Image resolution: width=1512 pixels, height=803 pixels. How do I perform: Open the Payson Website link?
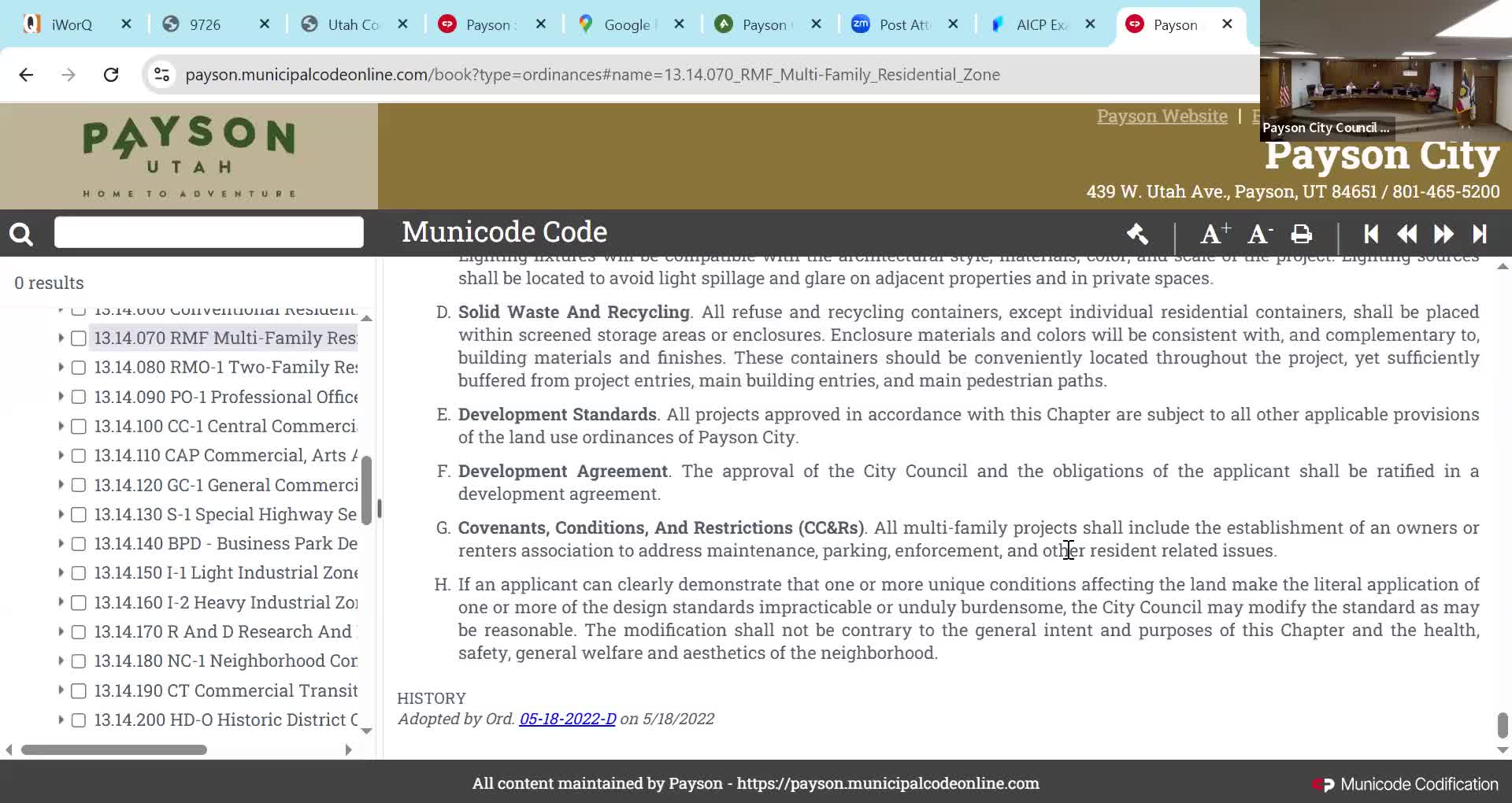(x=1162, y=116)
